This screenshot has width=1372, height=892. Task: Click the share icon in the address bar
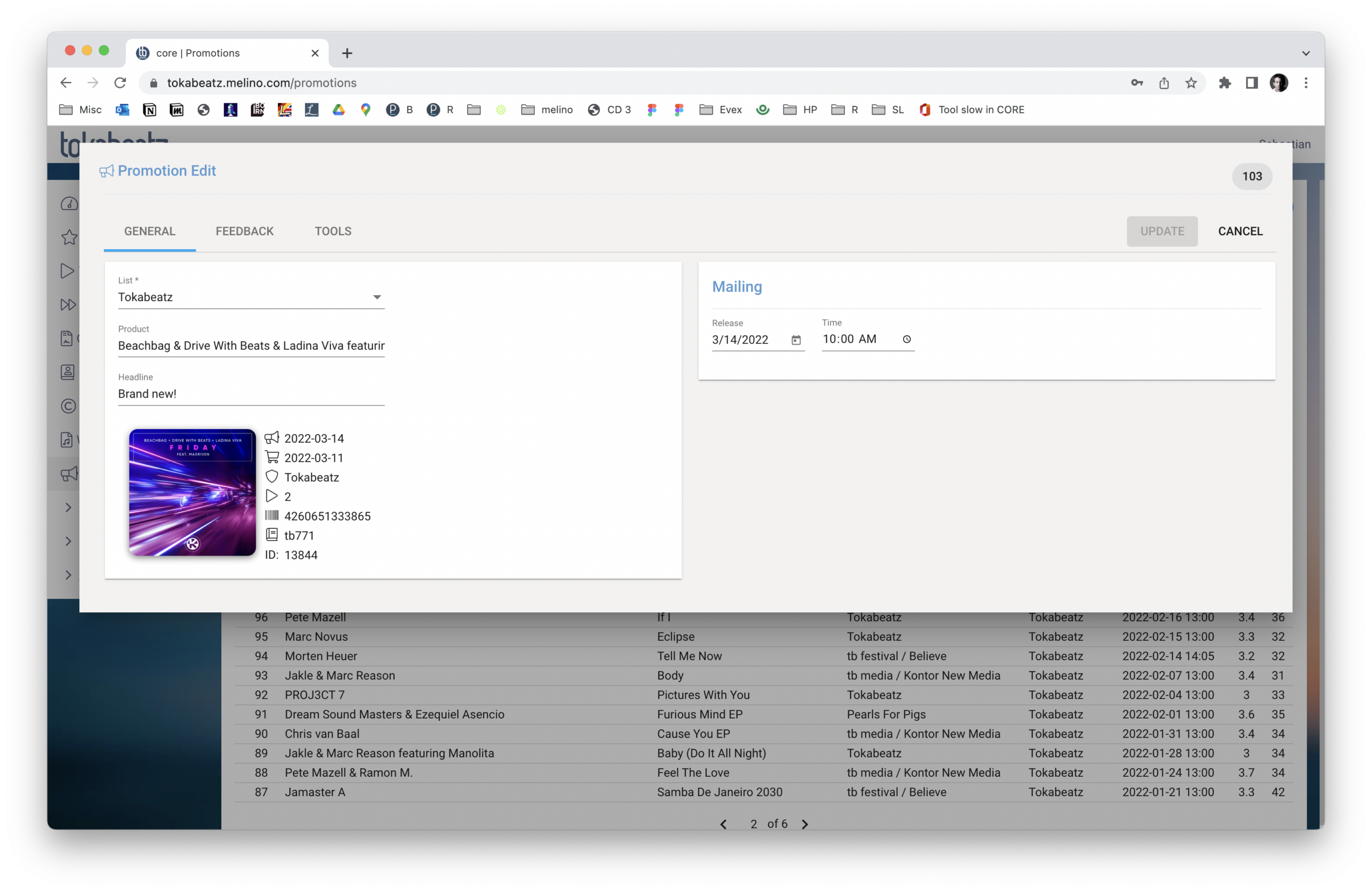point(1164,83)
